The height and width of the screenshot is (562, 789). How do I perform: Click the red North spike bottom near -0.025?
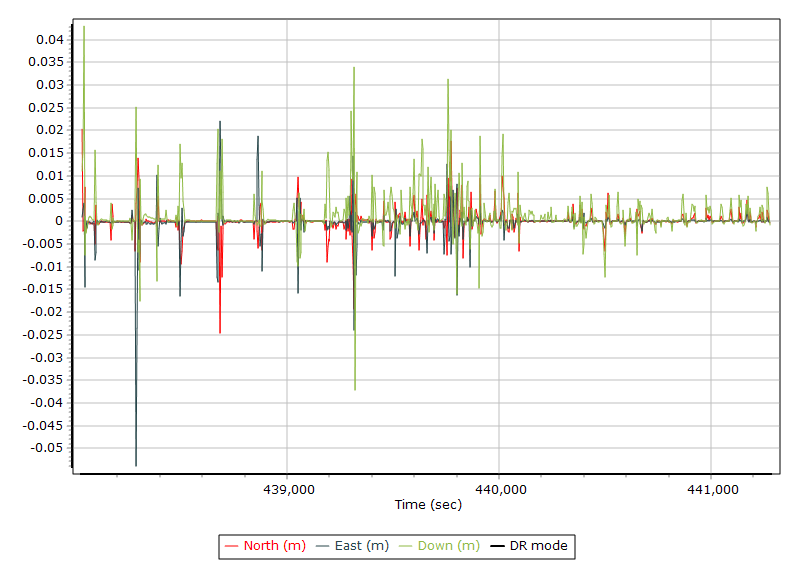tap(220, 331)
